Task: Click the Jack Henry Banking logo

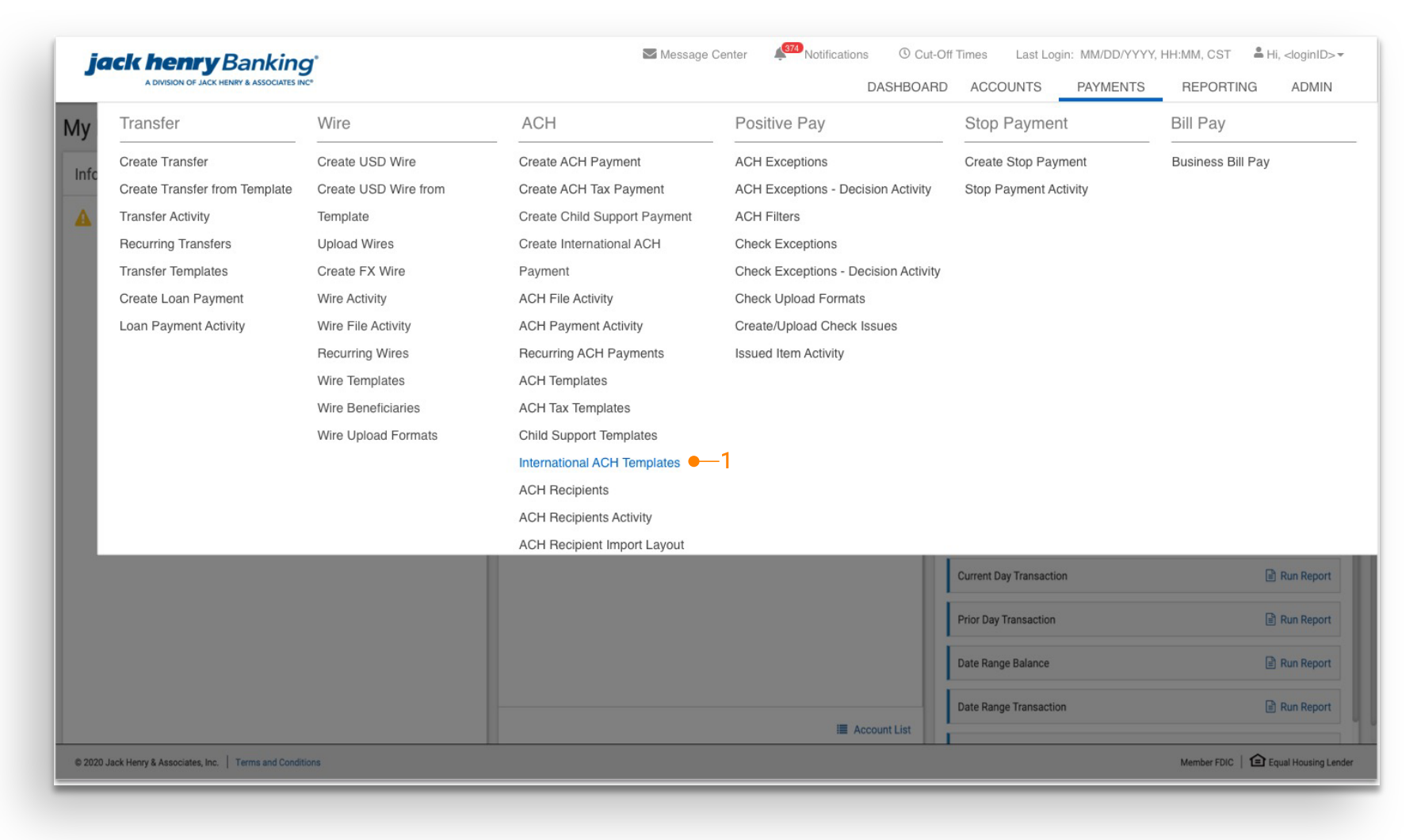Action: [x=201, y=67]
